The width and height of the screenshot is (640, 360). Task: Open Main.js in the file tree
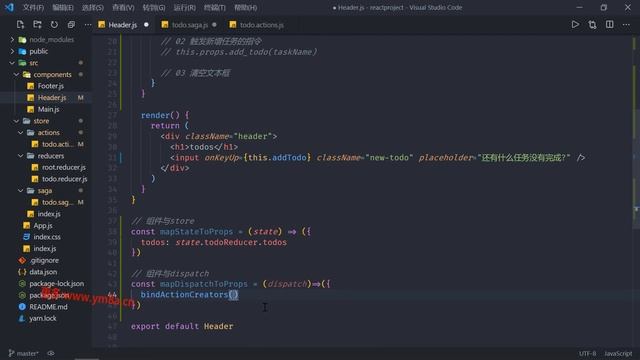click(48, 109)
